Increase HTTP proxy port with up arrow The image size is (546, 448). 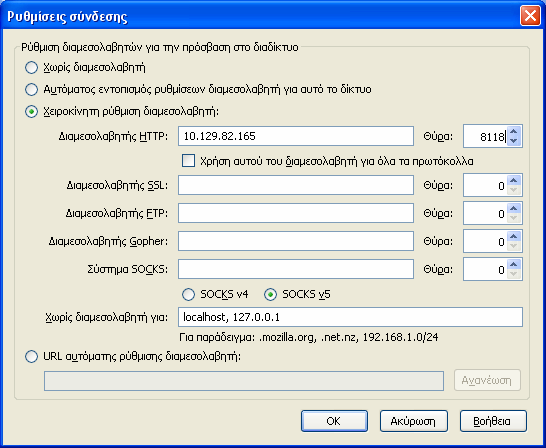click(514, 132)
